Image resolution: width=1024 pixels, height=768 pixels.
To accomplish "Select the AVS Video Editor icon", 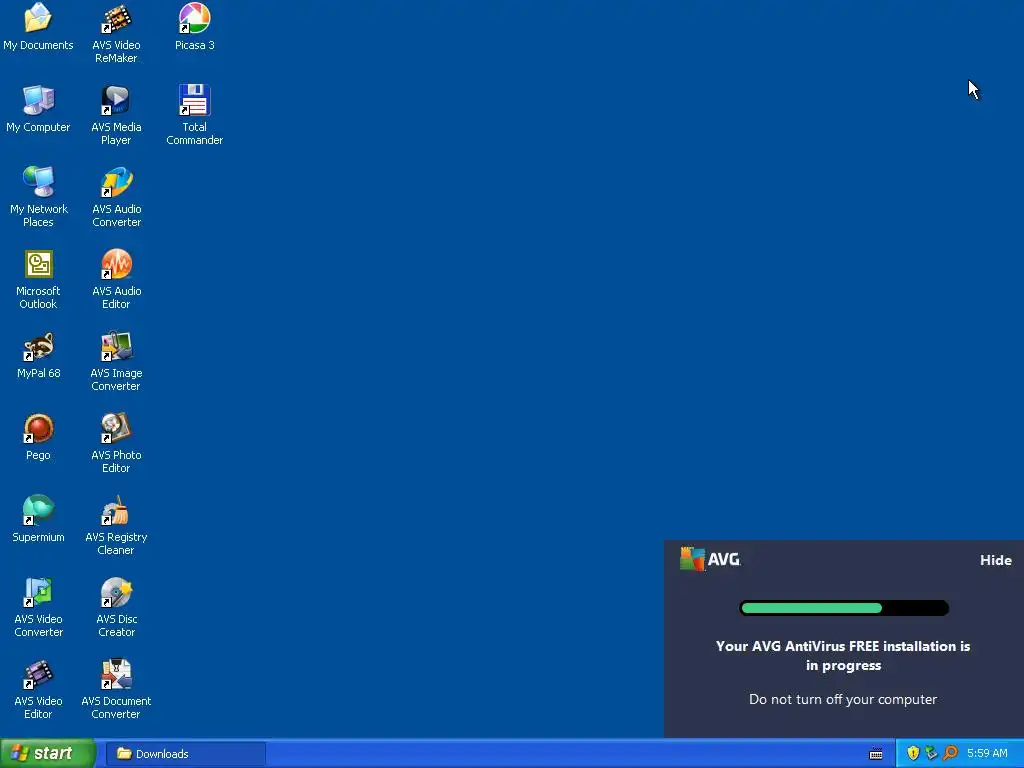I will coord(38,689).
